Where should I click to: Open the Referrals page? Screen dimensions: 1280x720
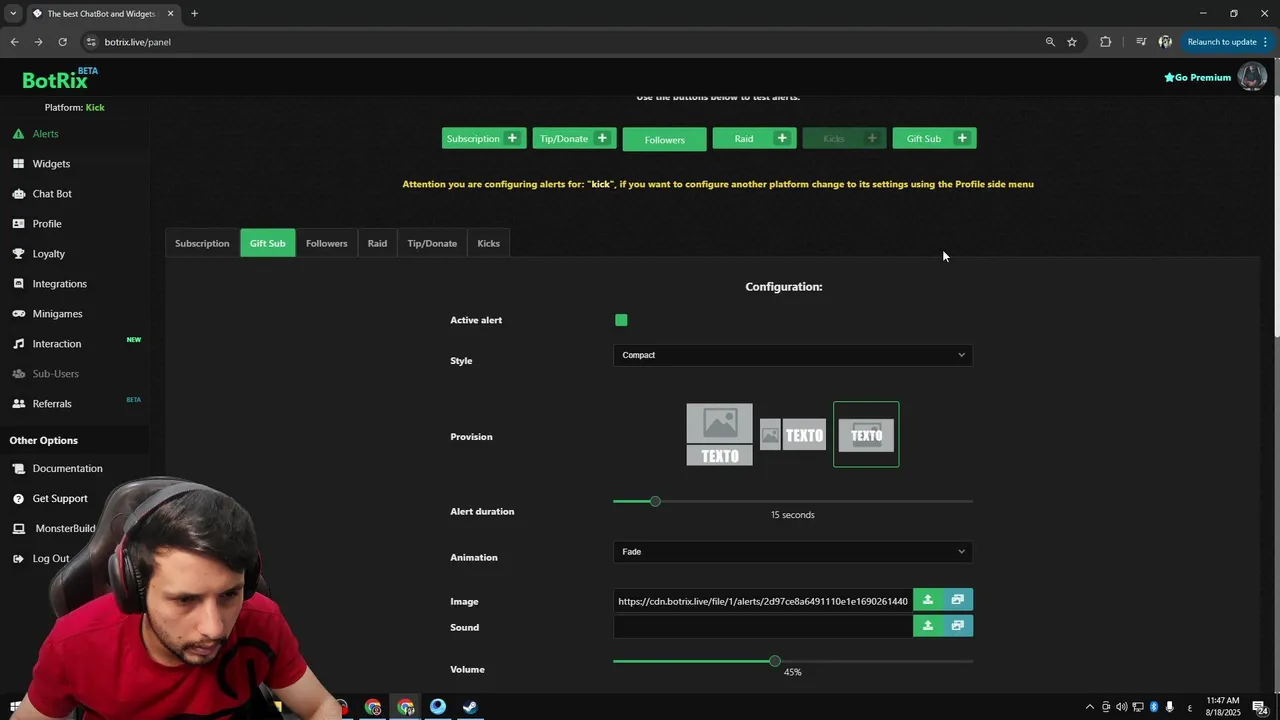52,404
